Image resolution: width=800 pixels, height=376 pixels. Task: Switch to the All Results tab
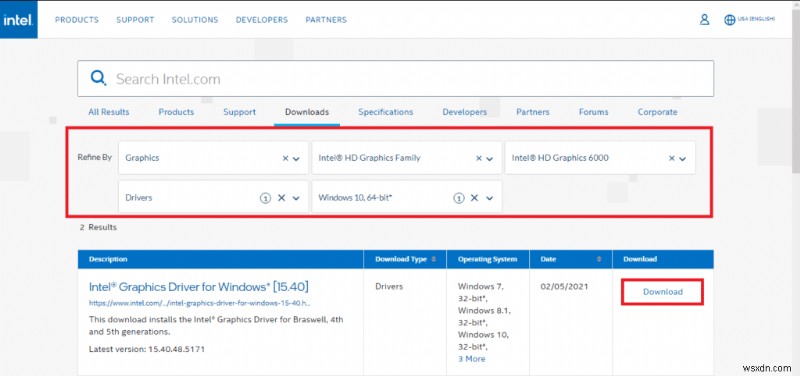(x=109, y=112)
